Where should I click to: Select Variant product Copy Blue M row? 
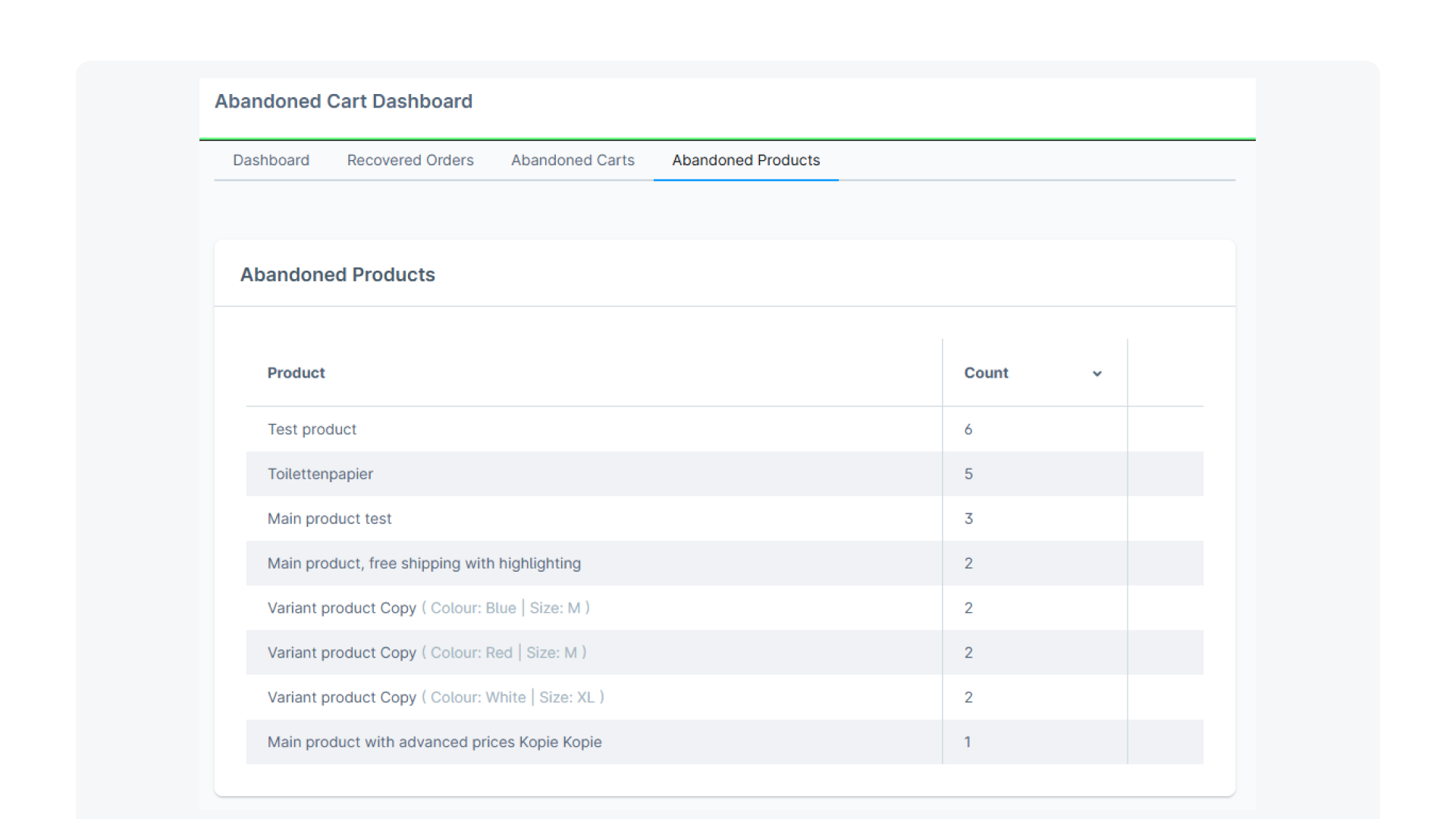pos(428,608)
